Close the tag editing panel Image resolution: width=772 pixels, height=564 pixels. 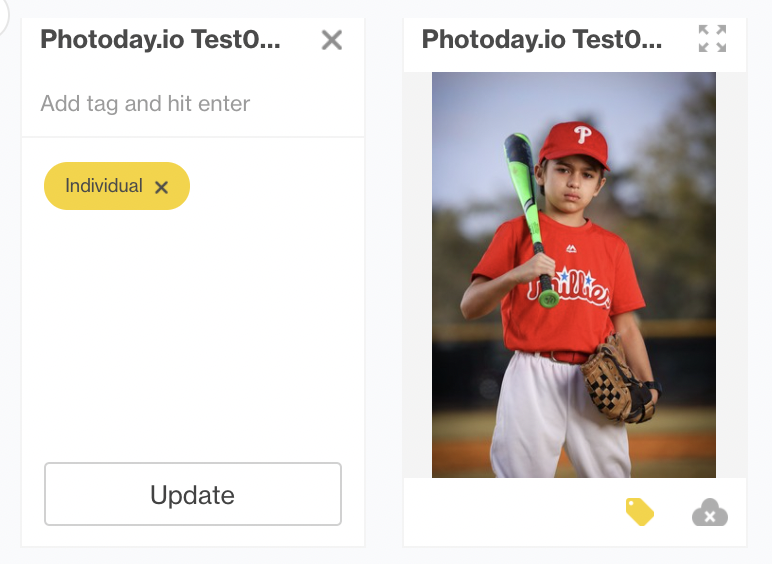[x=332, y=40]
